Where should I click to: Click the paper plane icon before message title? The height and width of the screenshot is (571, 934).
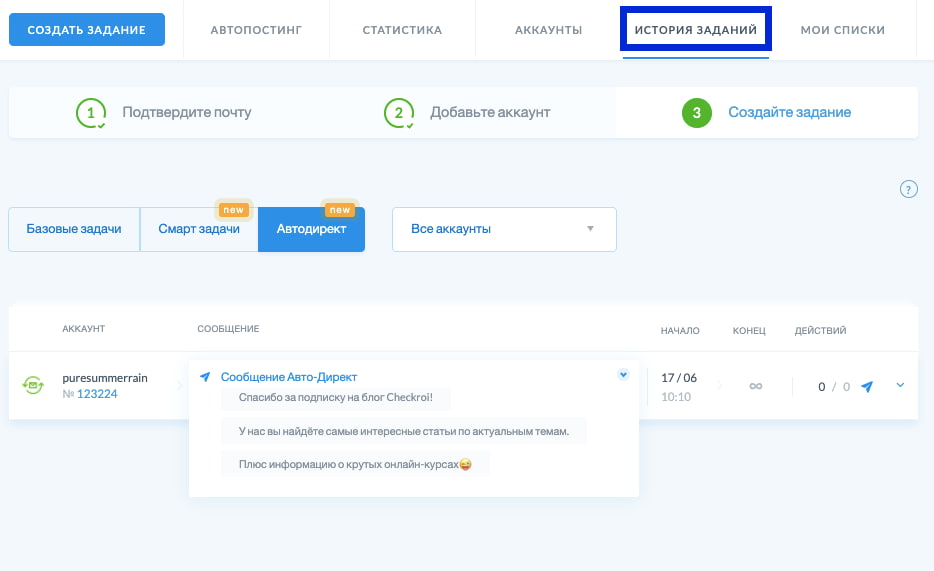[x=205, y=377]
